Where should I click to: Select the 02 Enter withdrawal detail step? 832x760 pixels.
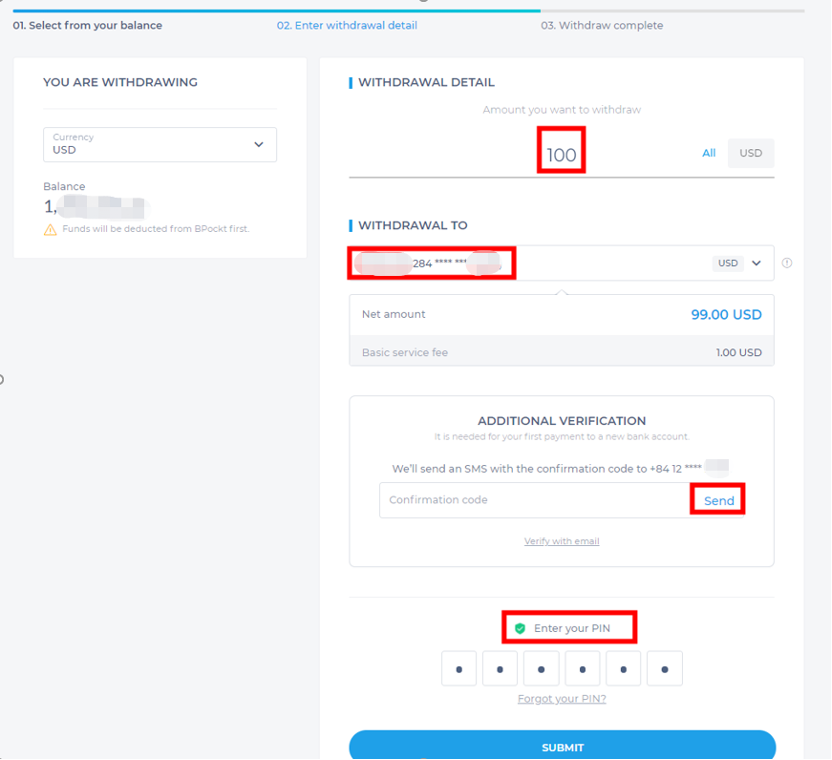[347, 25]
